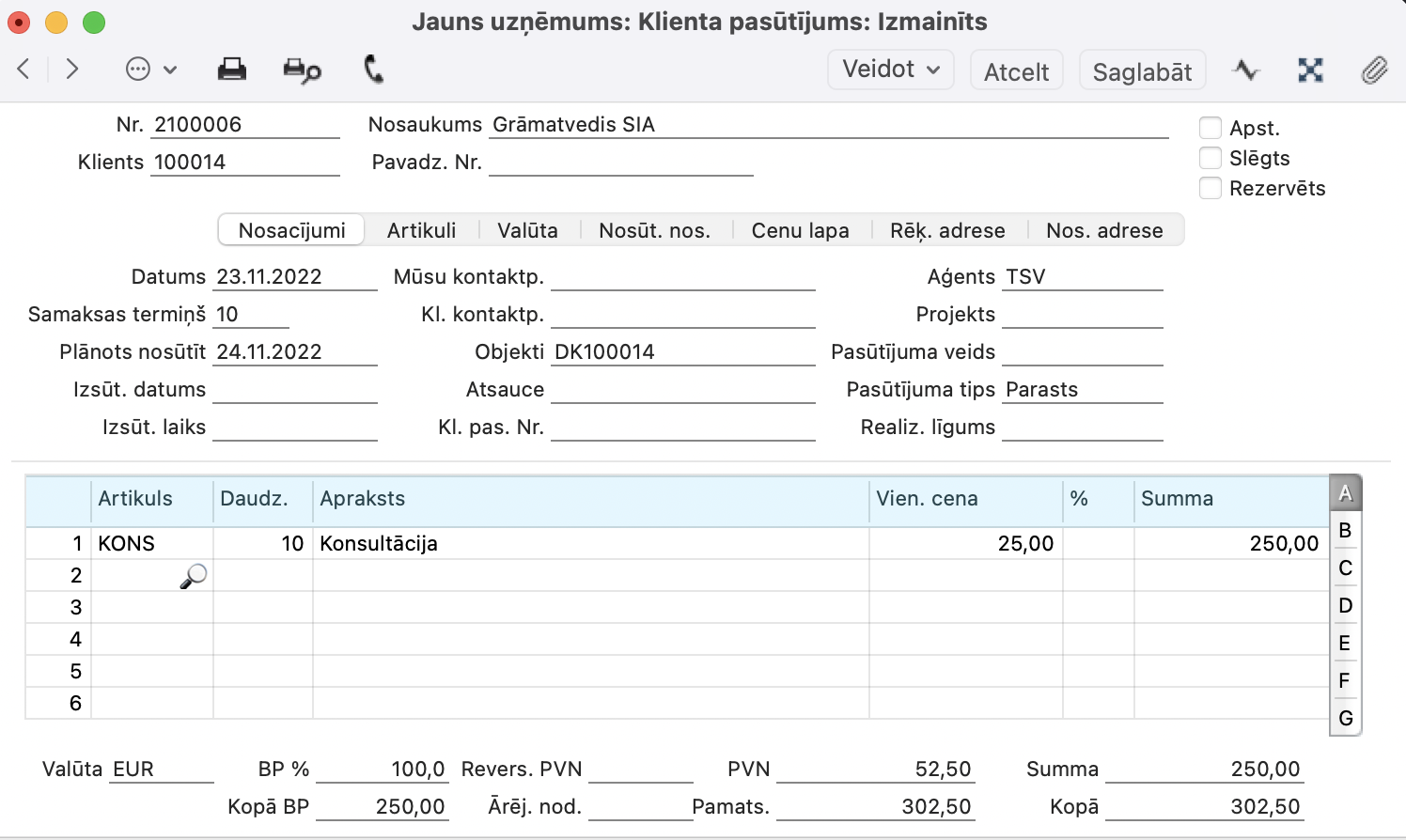The height and width of the screenshot is (840, 1406).
Task: Expand the Veidot dropdown menu
Action: [x=890, y=70]
